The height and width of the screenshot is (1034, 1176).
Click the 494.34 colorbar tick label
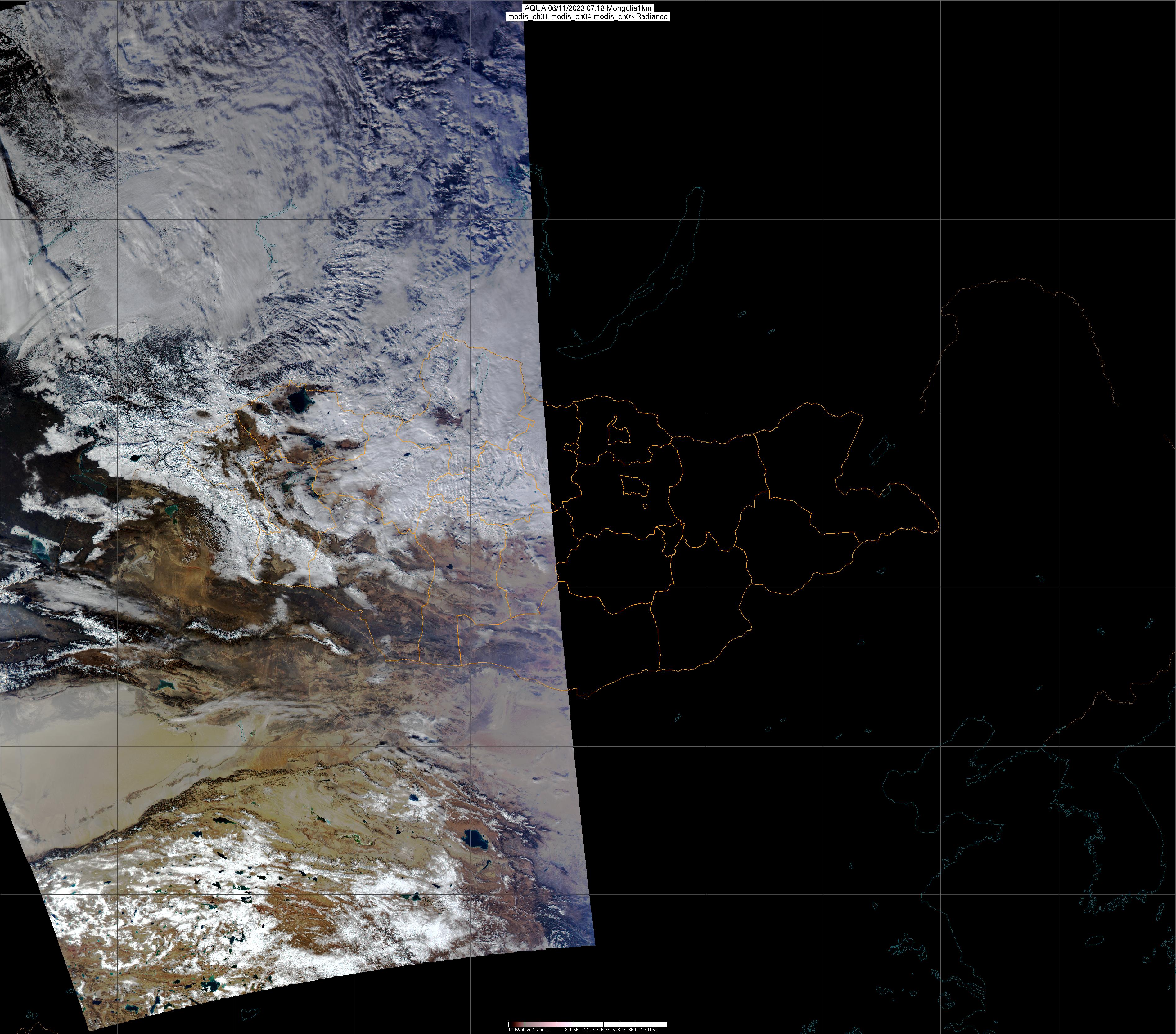604,1029
